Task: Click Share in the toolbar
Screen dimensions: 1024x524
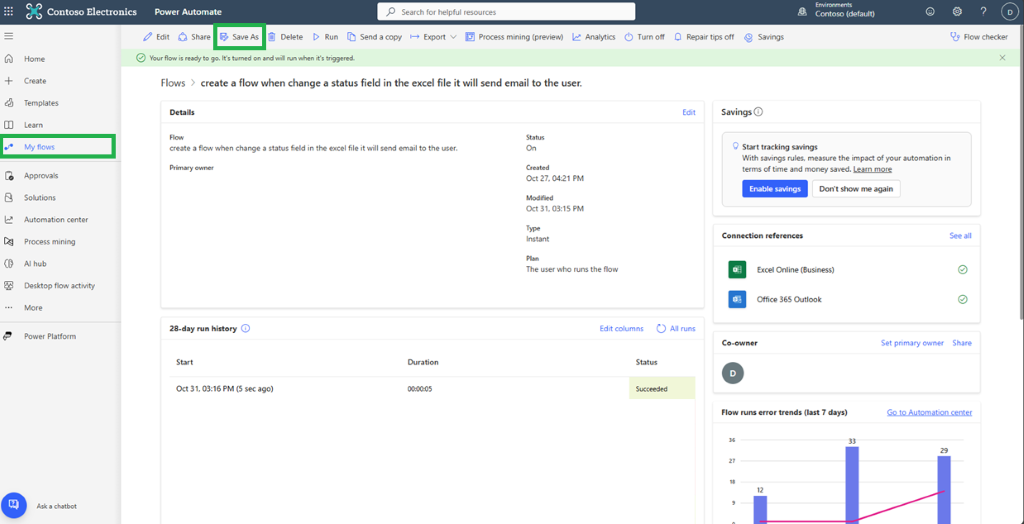Action: click(194, 37)
